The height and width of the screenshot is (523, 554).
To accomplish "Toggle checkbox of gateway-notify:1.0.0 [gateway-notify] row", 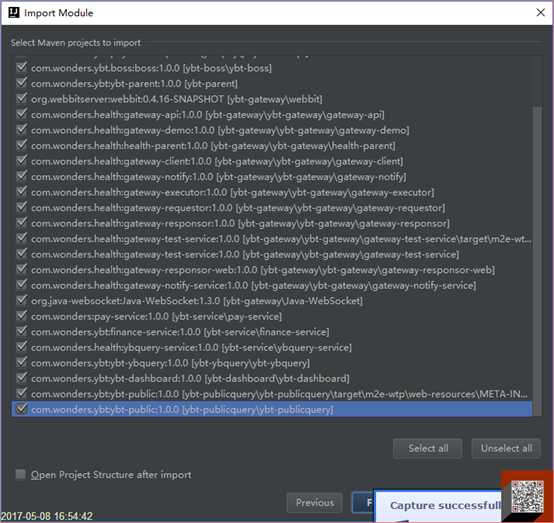I will [x=22, y=176].
